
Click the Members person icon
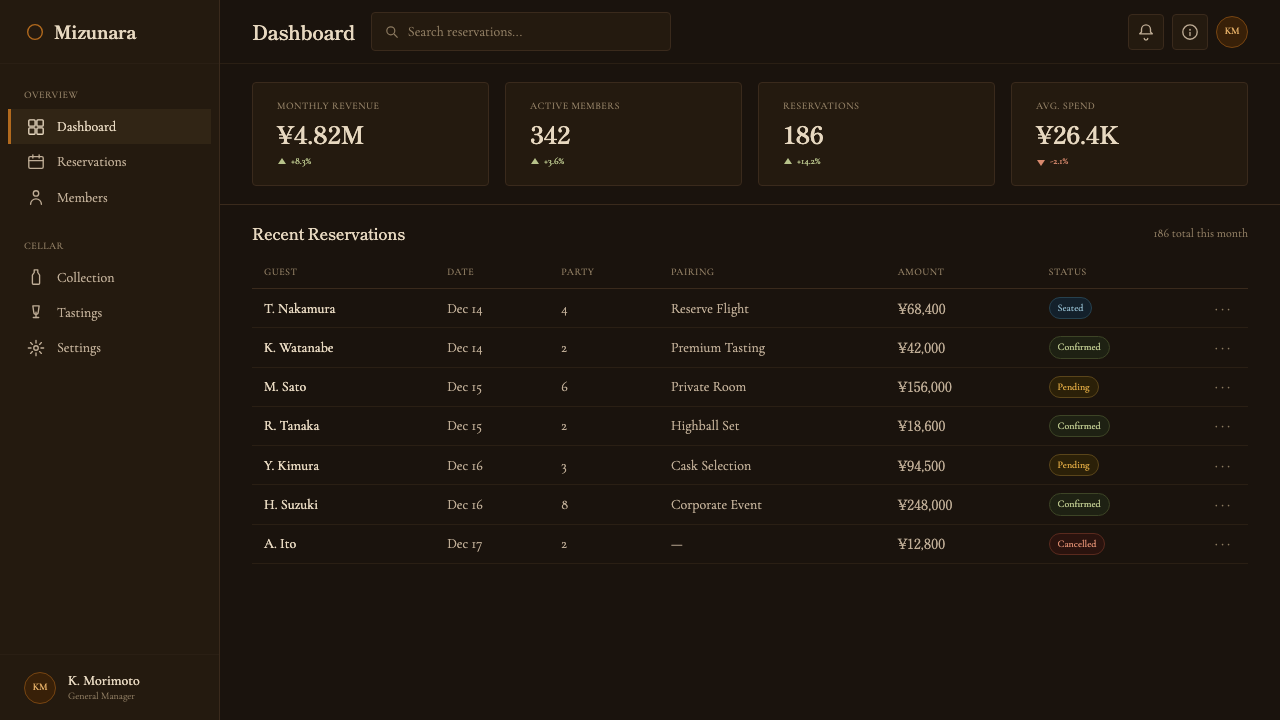click(36, 198)
